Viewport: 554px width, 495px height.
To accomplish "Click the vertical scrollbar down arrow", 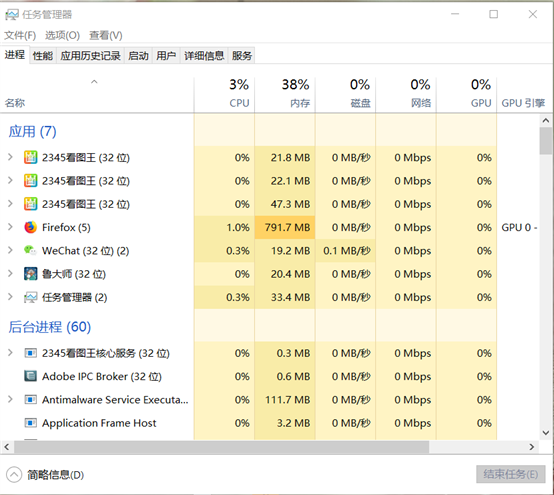I will pyautogui.click(x=546, y=433).
